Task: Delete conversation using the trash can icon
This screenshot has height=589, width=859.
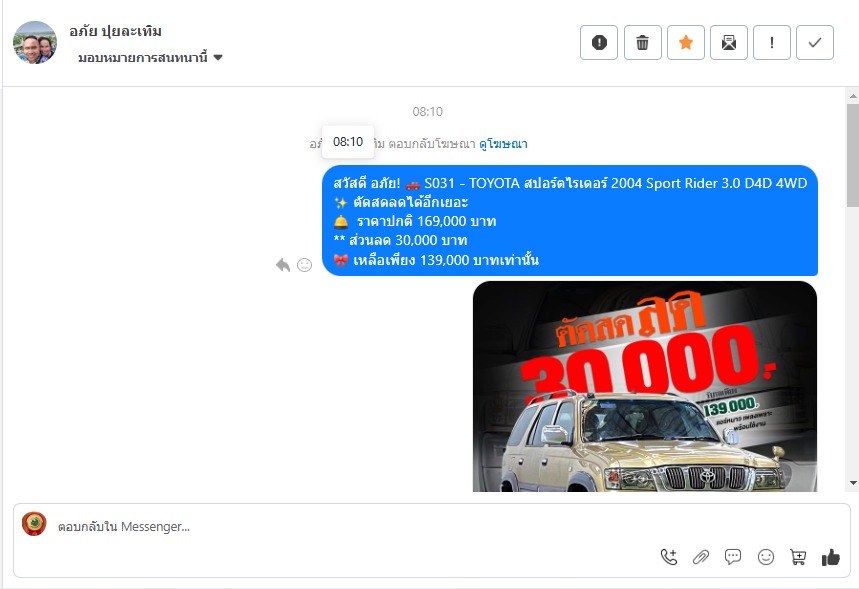Action: pyautogui.click(x=643, y=42)
